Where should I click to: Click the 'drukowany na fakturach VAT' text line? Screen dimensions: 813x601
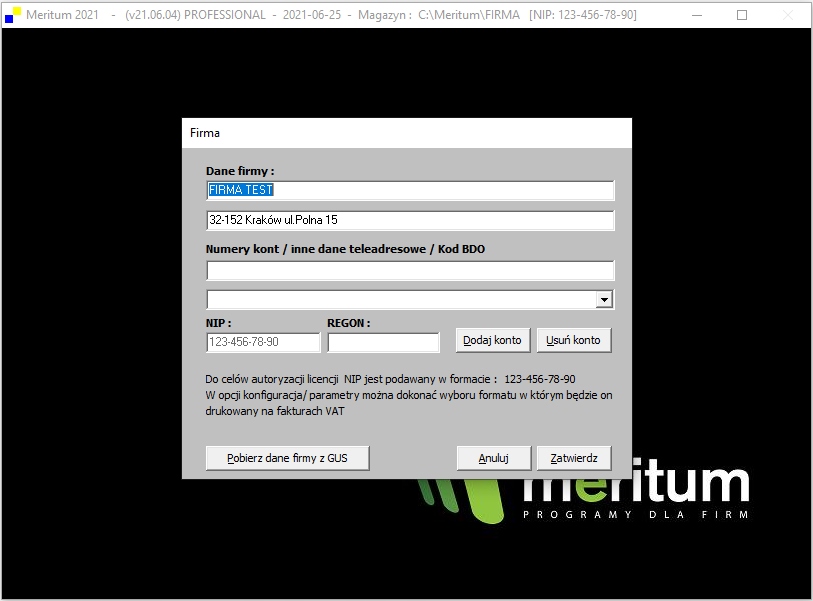coord(275,411)
